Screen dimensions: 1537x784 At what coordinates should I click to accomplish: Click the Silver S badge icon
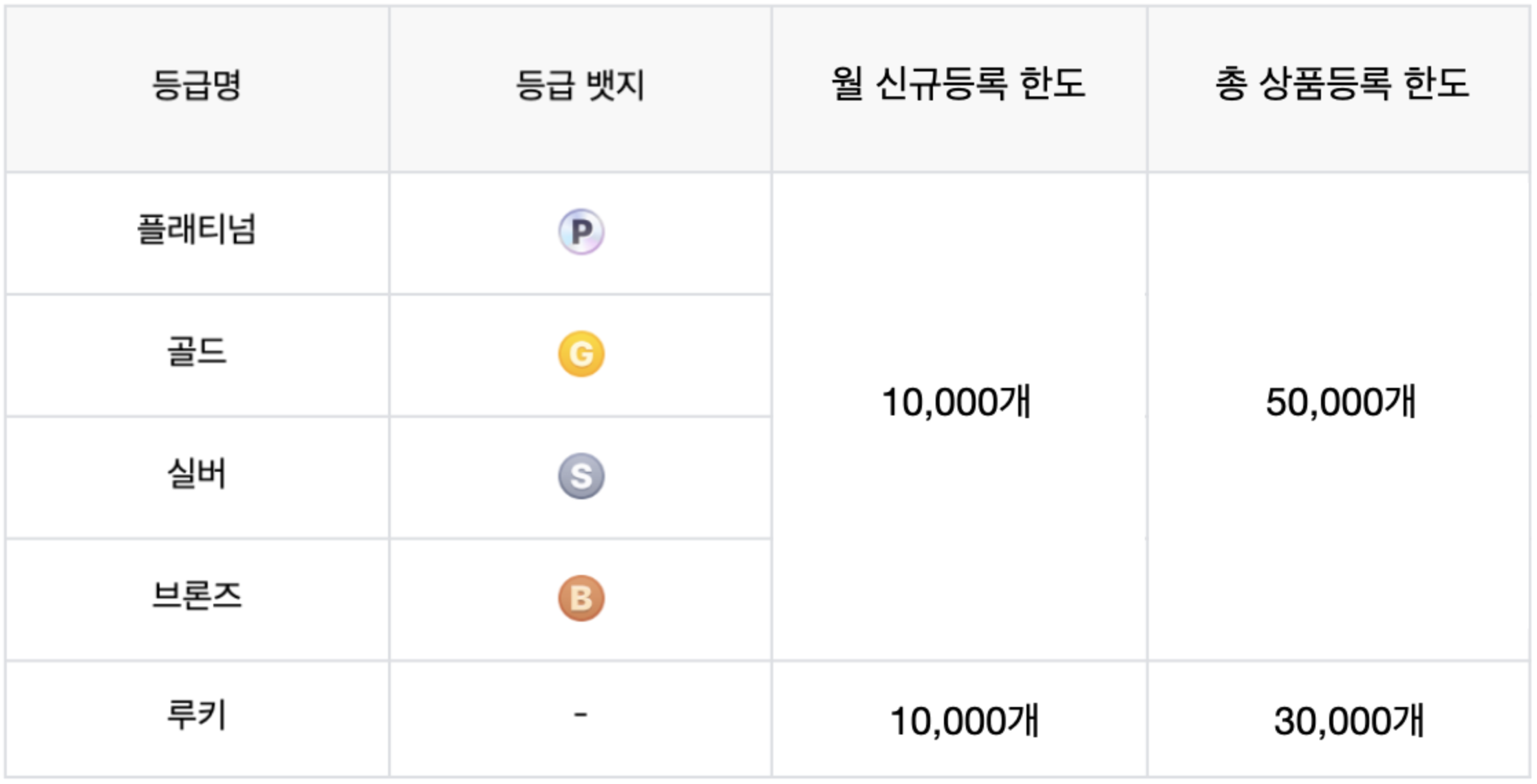coord(581,476)
